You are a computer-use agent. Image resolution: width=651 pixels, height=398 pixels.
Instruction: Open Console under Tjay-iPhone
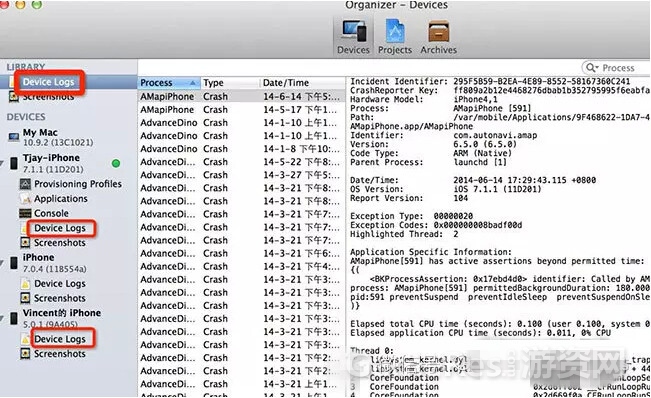[x=51, y=213]
